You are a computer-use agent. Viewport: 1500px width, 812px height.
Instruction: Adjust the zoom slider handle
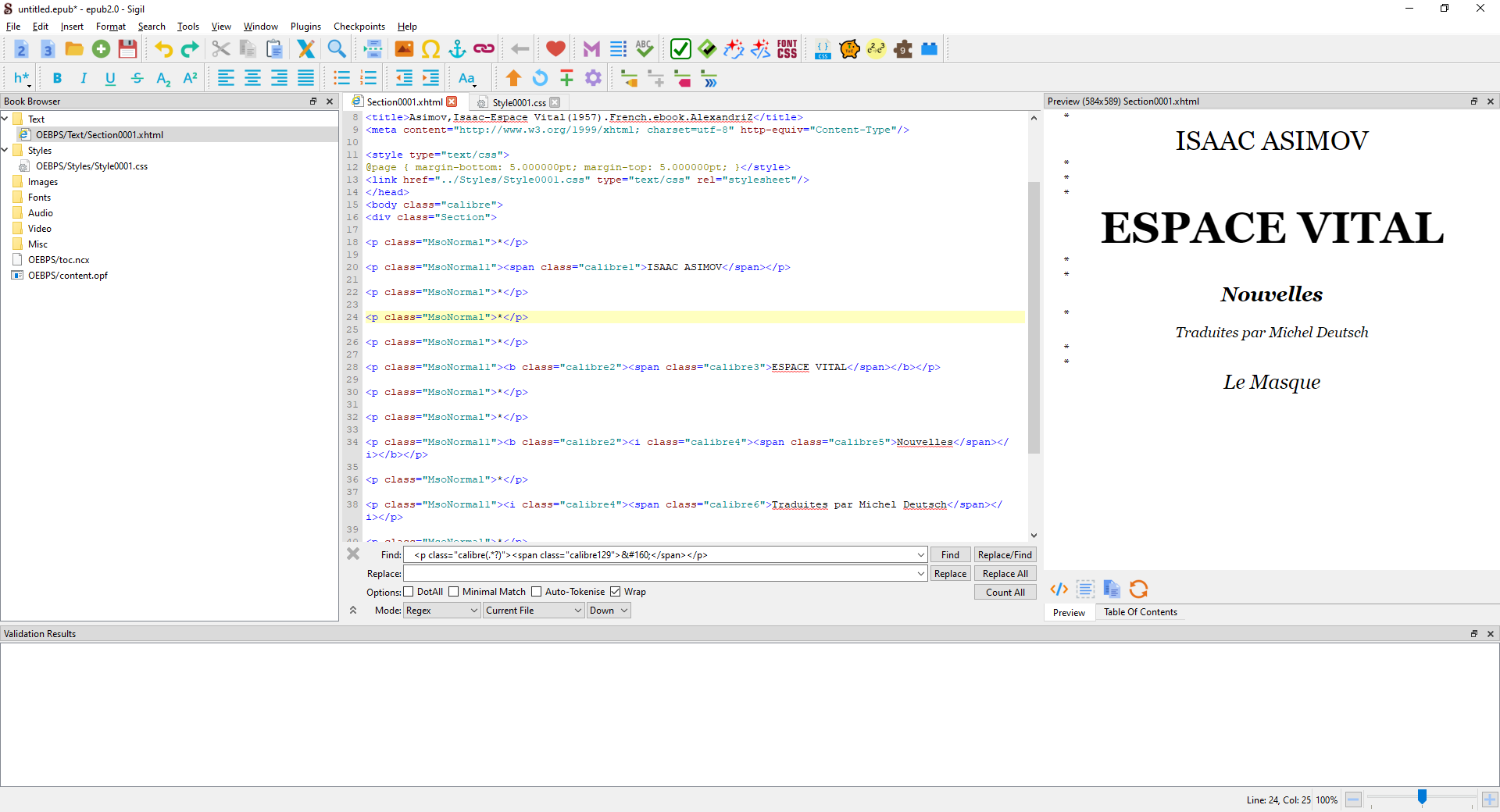1422,797
